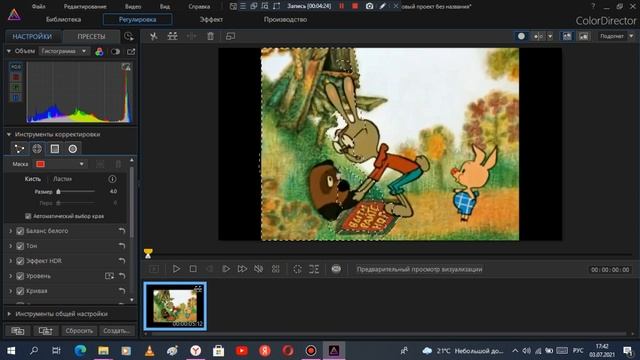Open VLC from the Windows taskbar
The image size is (640, 360).
point(149,351)
